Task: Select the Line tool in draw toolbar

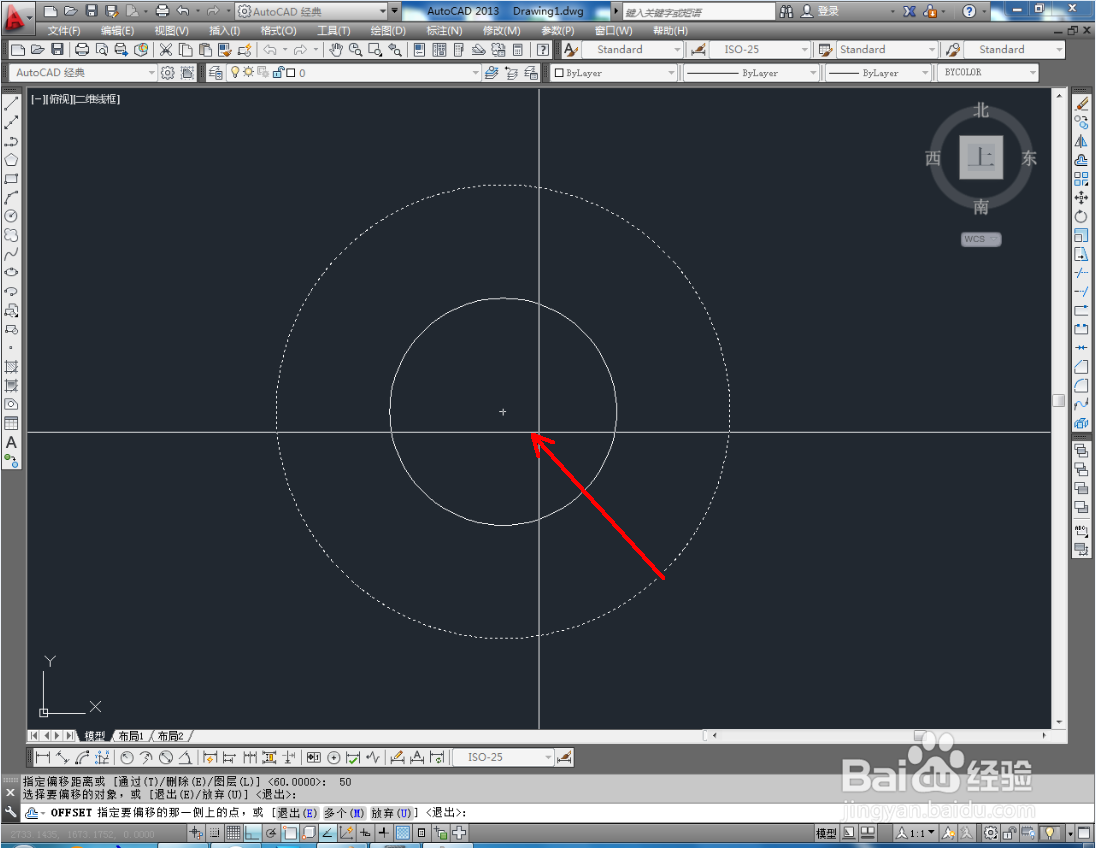Action: pyautogui.click(x=11, y=103)
